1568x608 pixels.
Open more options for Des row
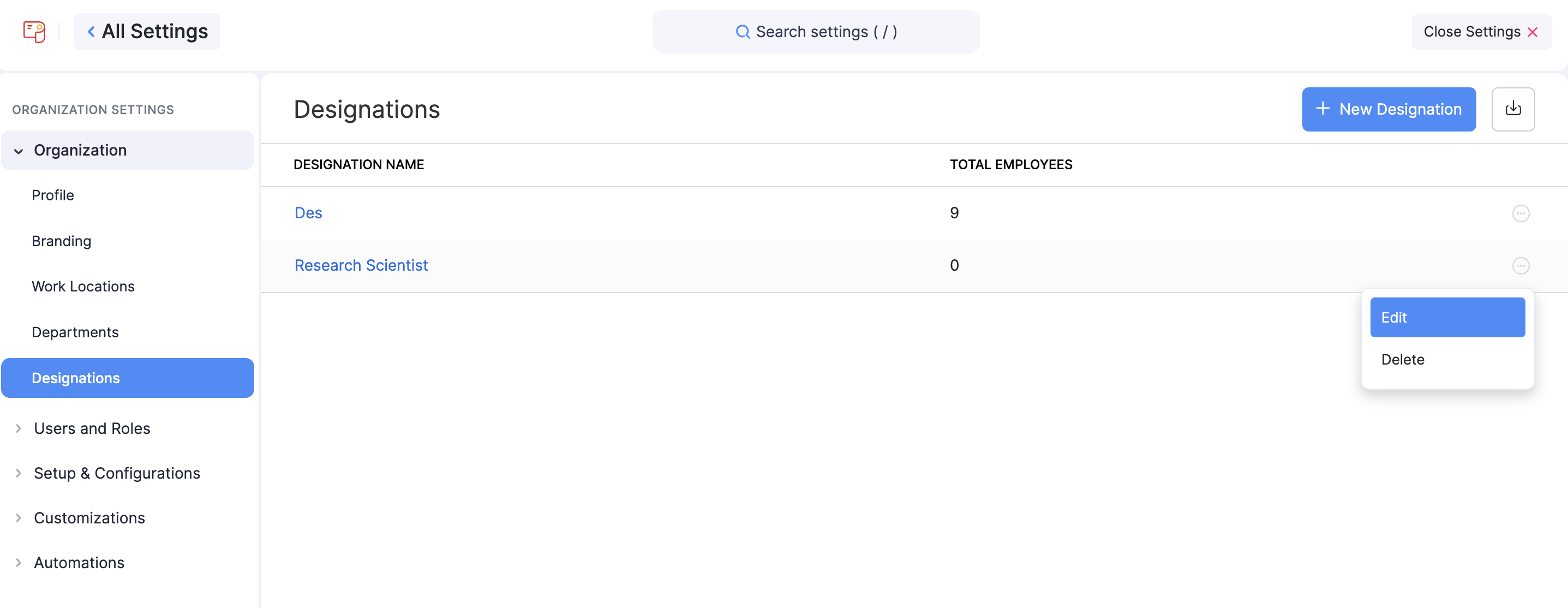(1521, 213)
